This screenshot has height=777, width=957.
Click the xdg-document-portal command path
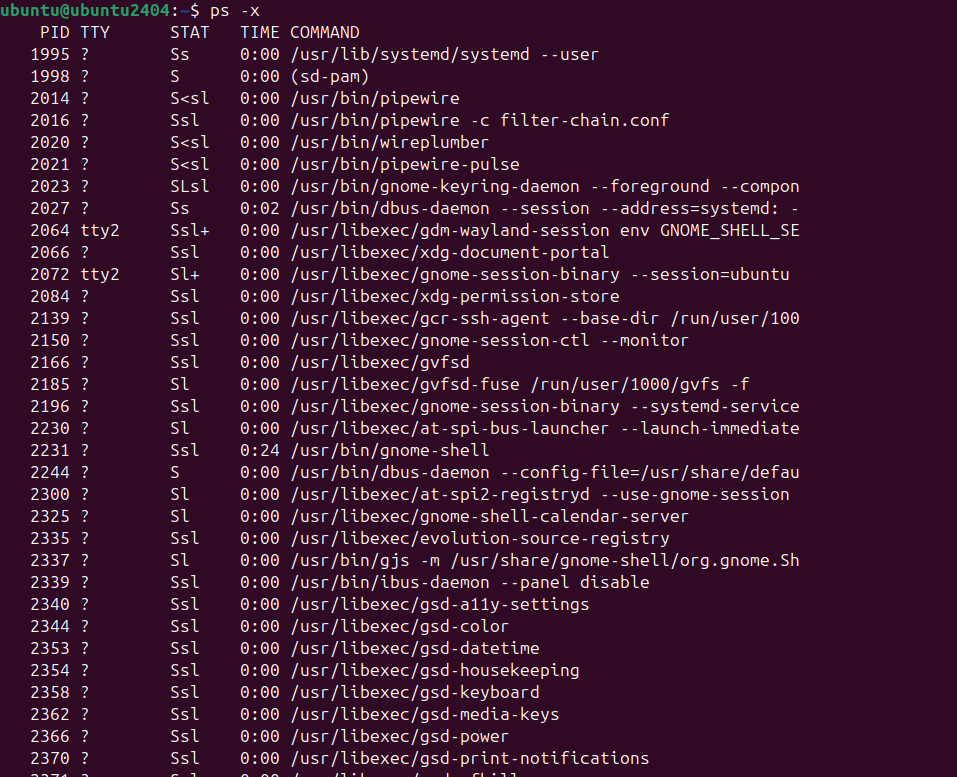450,252
